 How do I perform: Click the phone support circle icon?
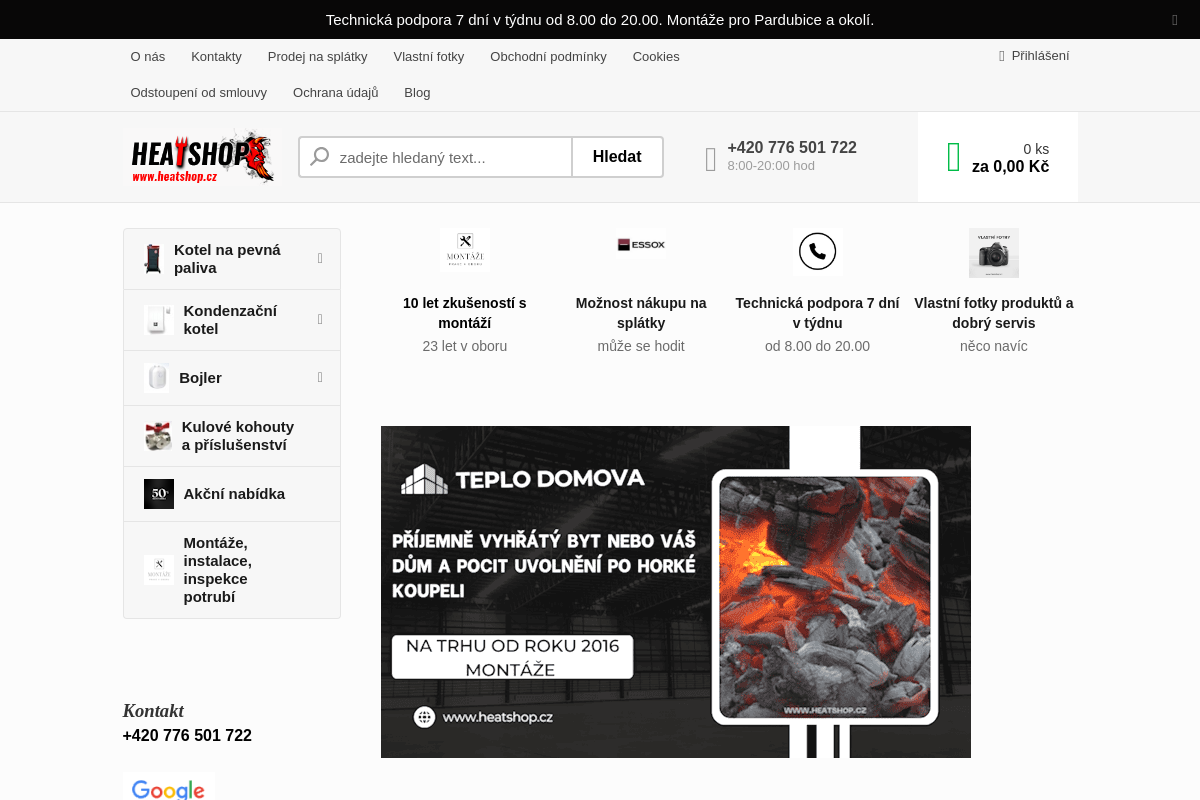pos(818,252)
